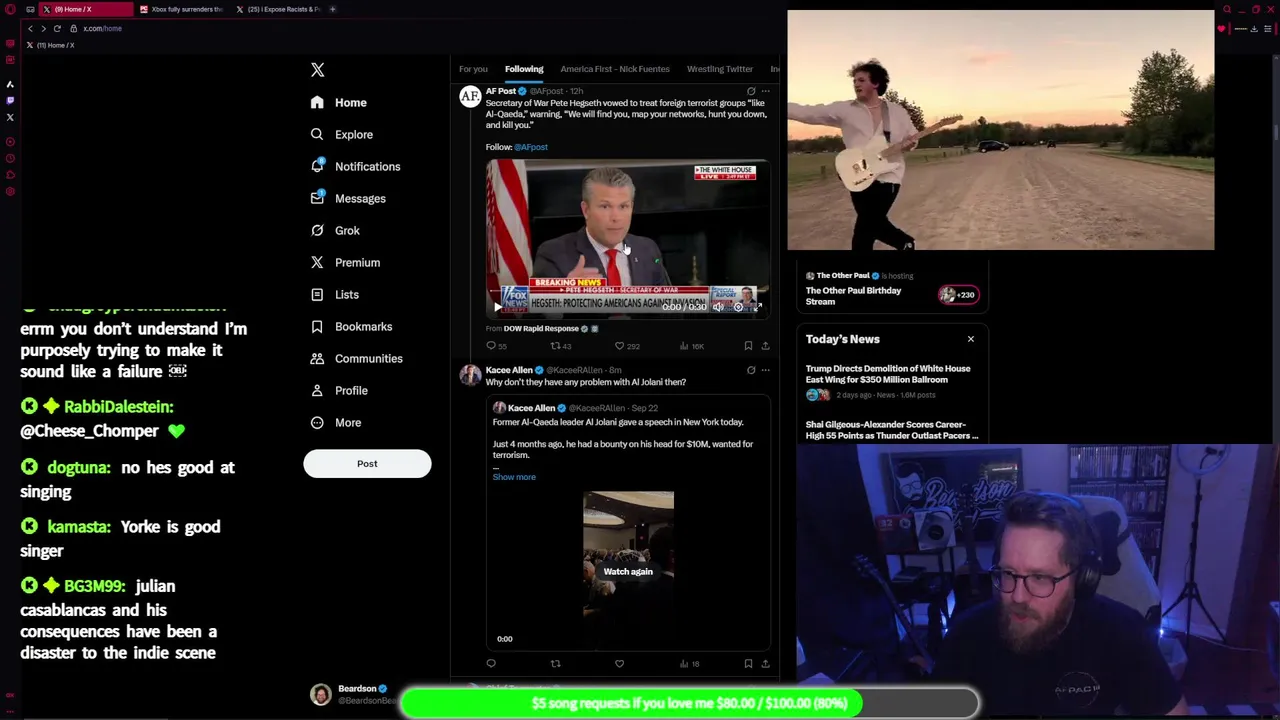Select the Following timeline tab

524,69
